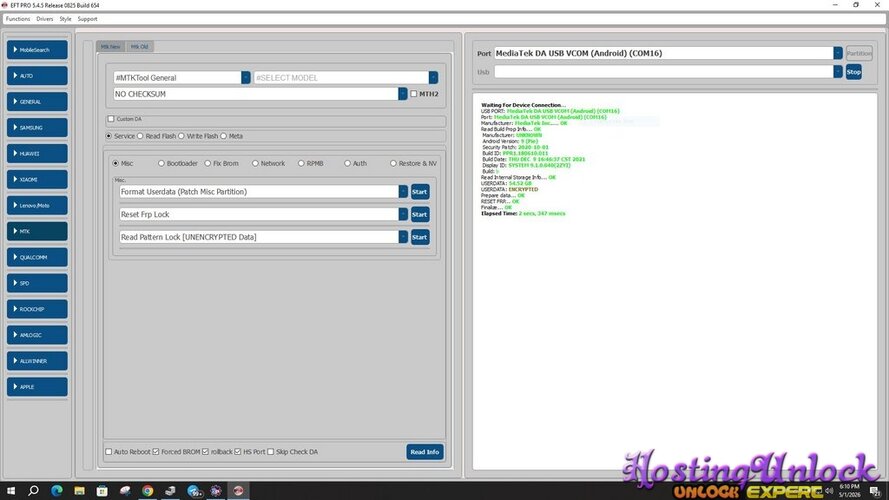Image resolution: width=889 pixels, height=500 pixels.
Task: Open Microsoft Store from the taskbar
Action: point(102,490)
